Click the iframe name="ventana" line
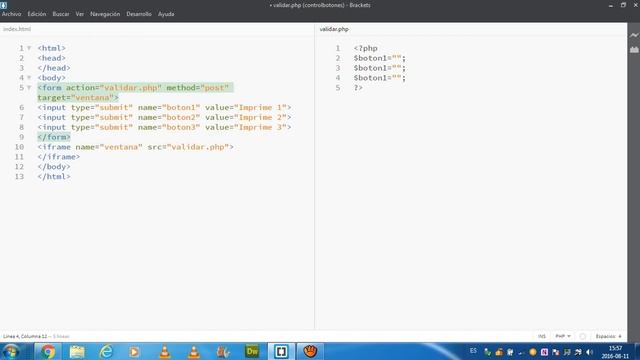 [136, 147]
